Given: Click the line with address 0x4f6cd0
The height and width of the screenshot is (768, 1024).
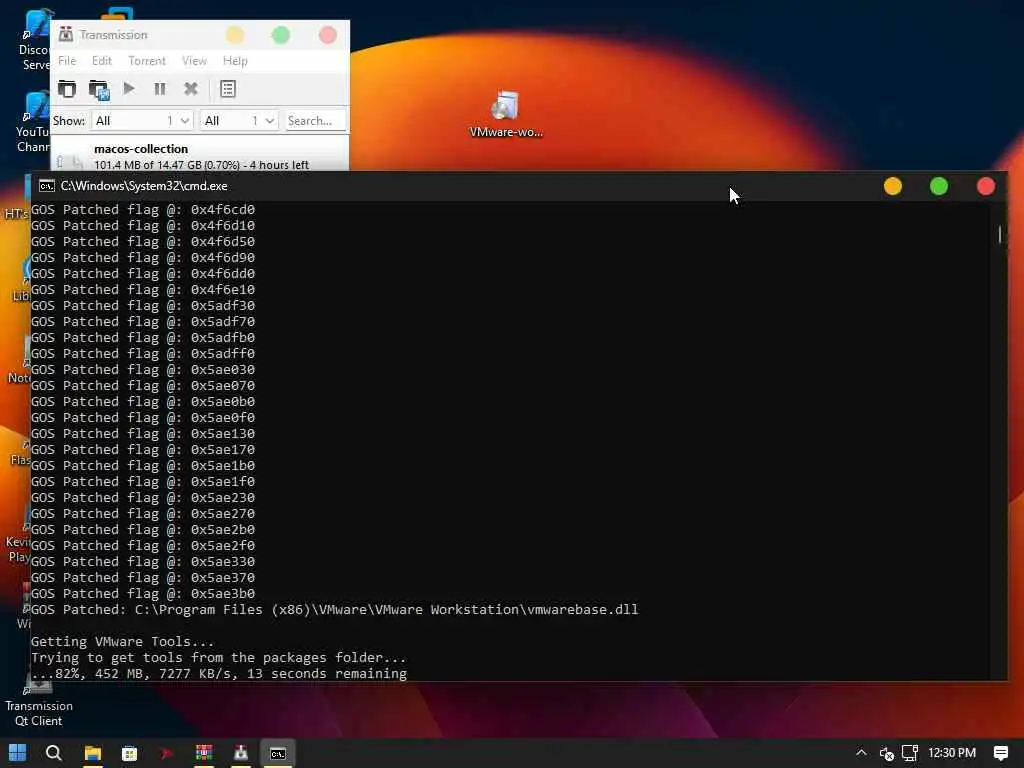Looking at the screenshot, I should pyautogui.click(x=143, y=210).
